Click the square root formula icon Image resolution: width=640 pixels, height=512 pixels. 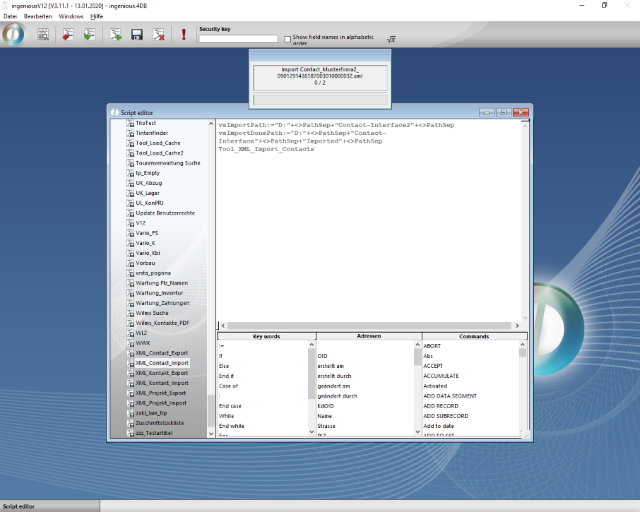(x=392, y=39)
